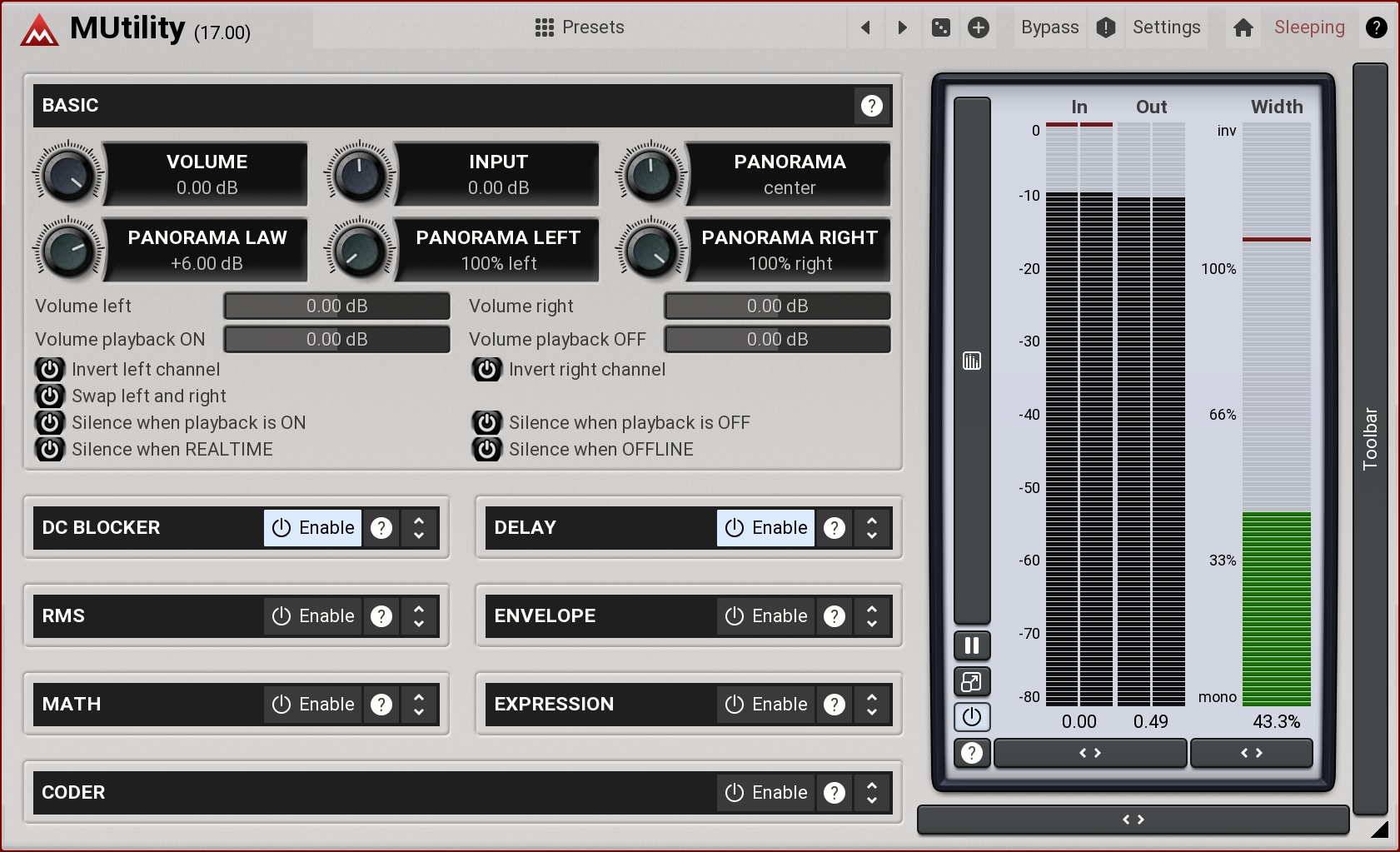
Task: Enable Silence when OFFLINE
Action: [x=487, y=450]
